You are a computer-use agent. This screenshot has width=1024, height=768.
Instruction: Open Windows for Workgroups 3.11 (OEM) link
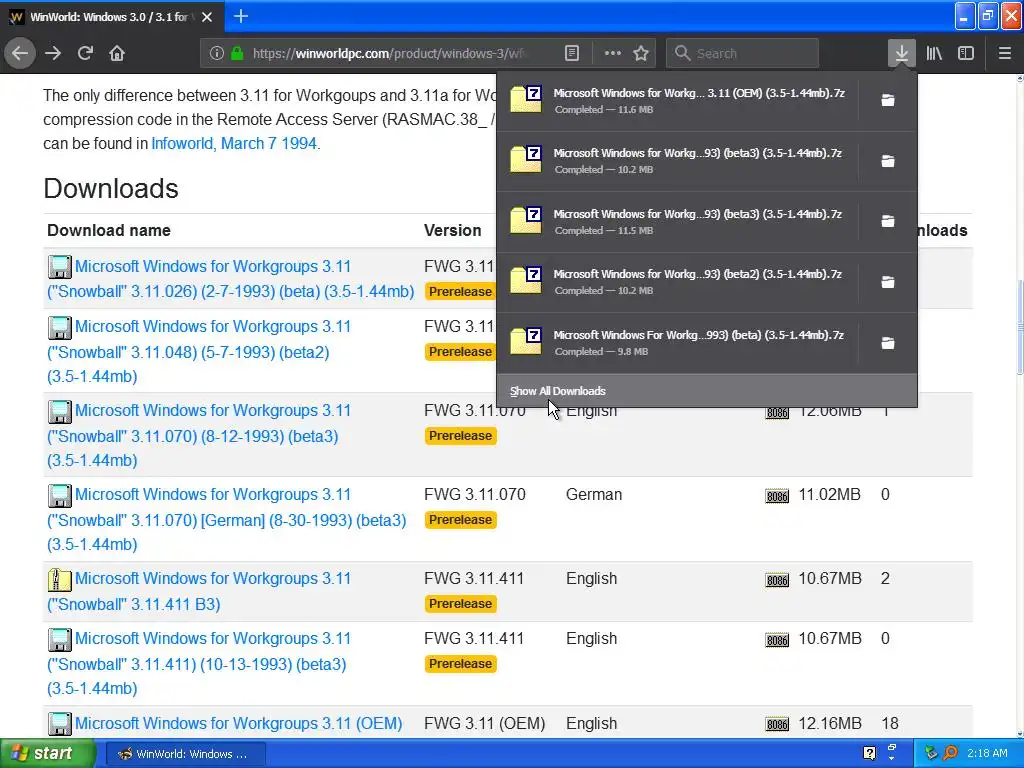238,724
